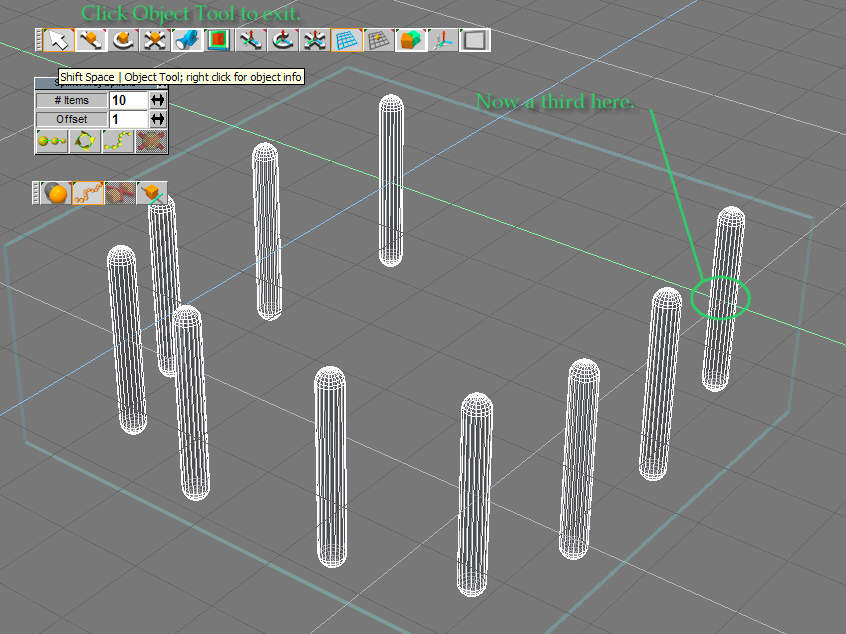Switch to the solid orange-green cube render icon
The width and height of the screenshot is (846, 634).
(410, 40)
